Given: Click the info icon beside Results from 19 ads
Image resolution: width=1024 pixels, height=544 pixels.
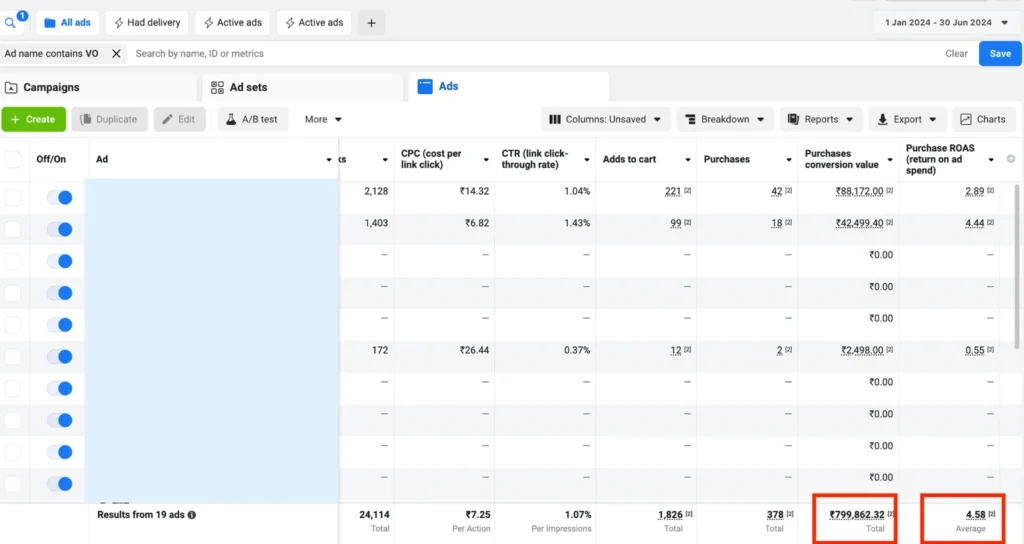Looking at the screenshot, I should tap(192, 515).
